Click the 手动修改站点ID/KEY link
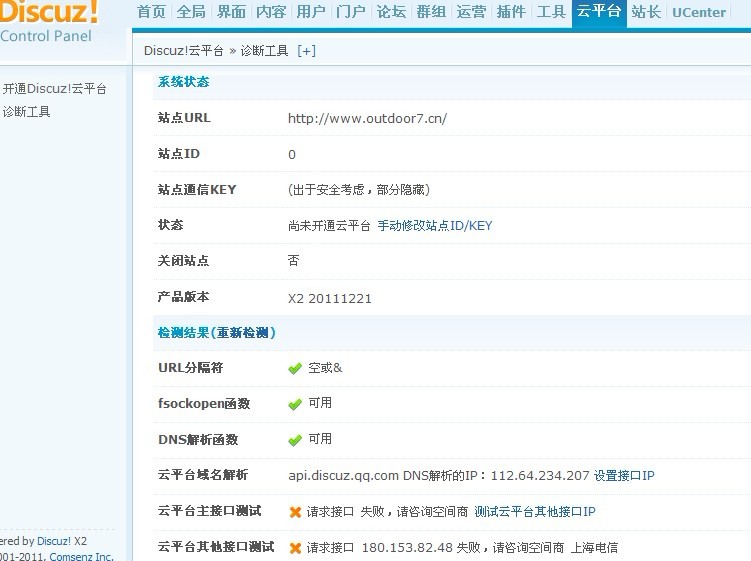 point(435,226)
